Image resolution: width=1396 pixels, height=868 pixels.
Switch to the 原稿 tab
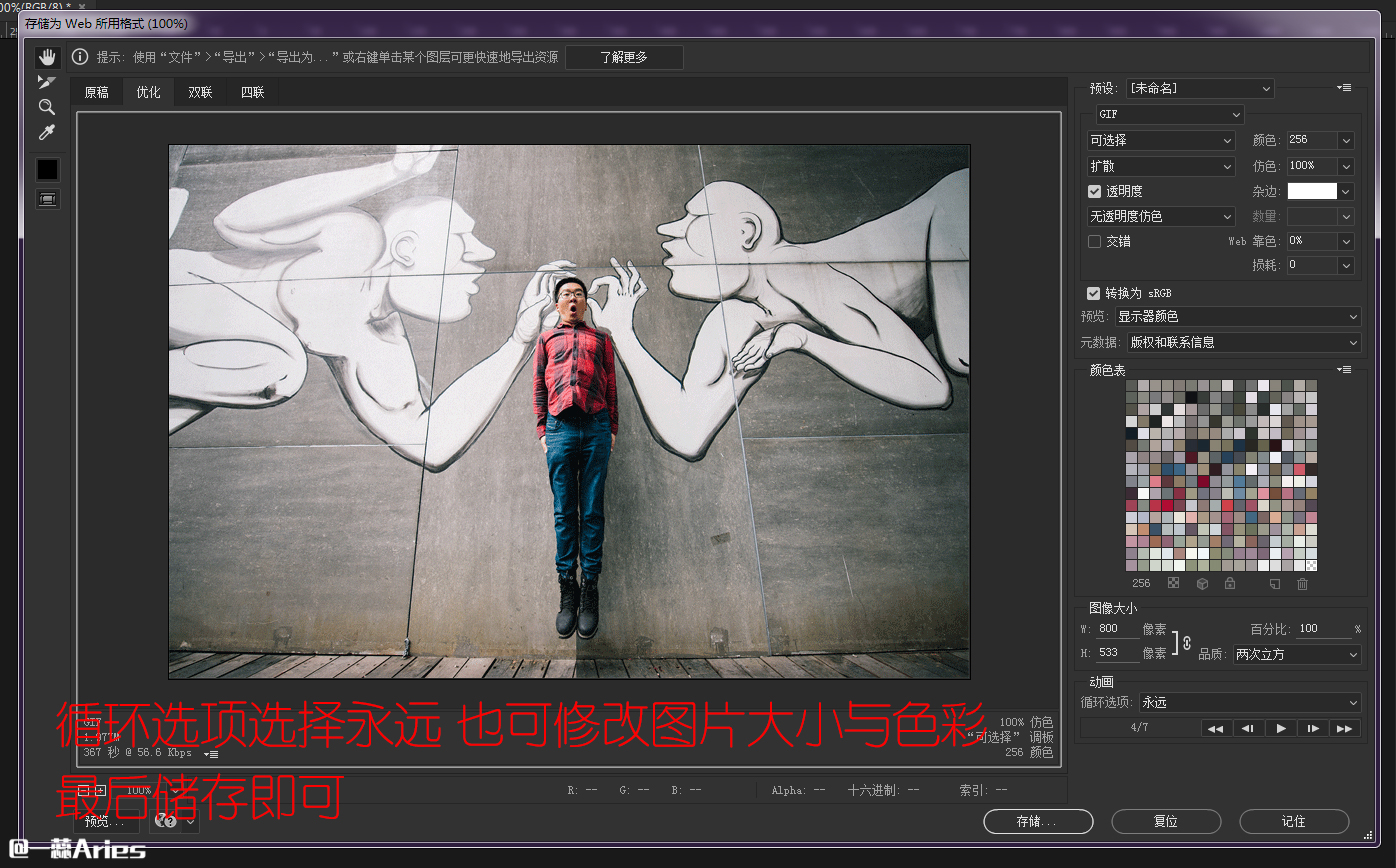click(x=97, y=92)
